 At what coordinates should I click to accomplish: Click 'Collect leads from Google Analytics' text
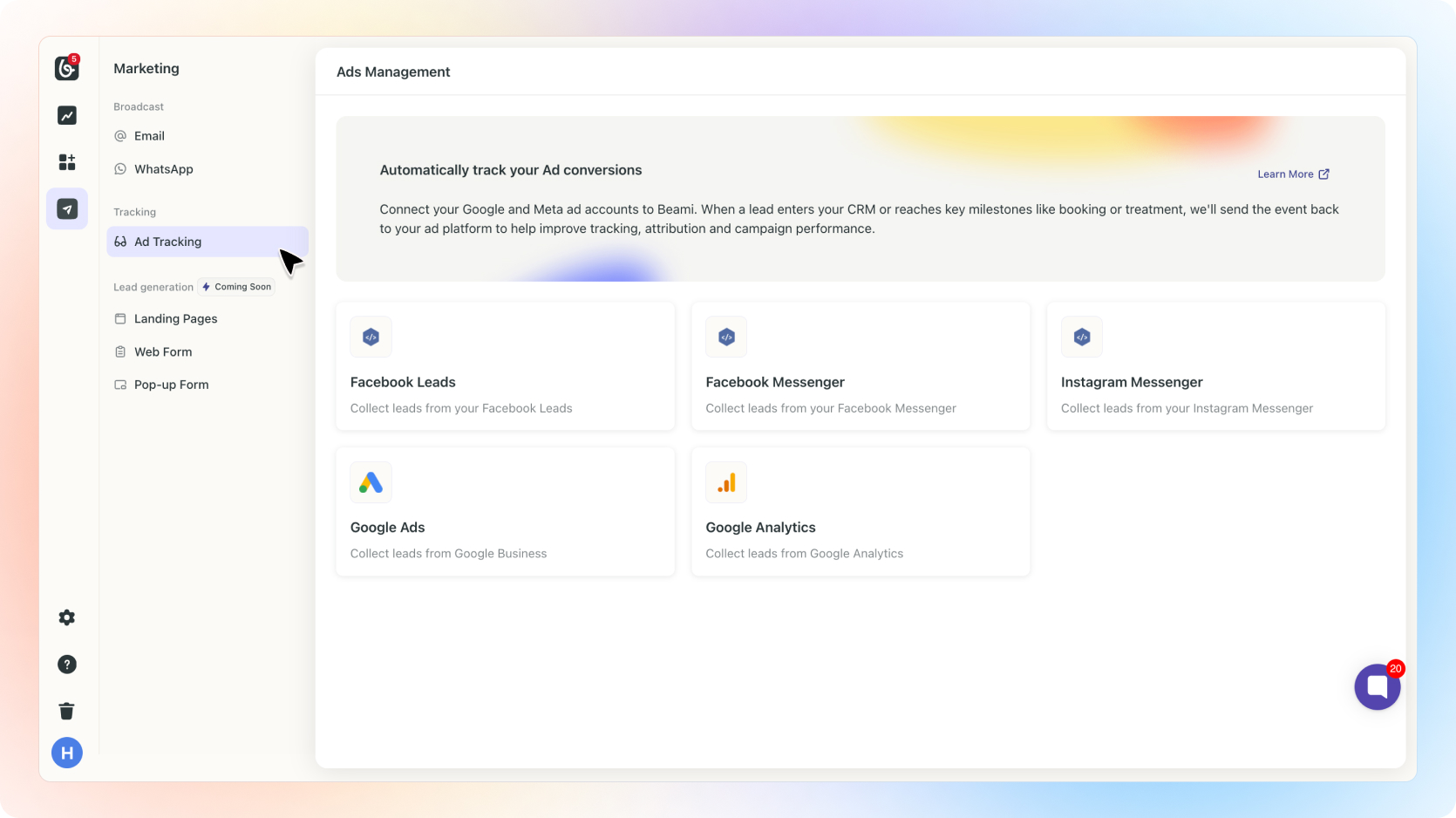(x=804, y=554)
